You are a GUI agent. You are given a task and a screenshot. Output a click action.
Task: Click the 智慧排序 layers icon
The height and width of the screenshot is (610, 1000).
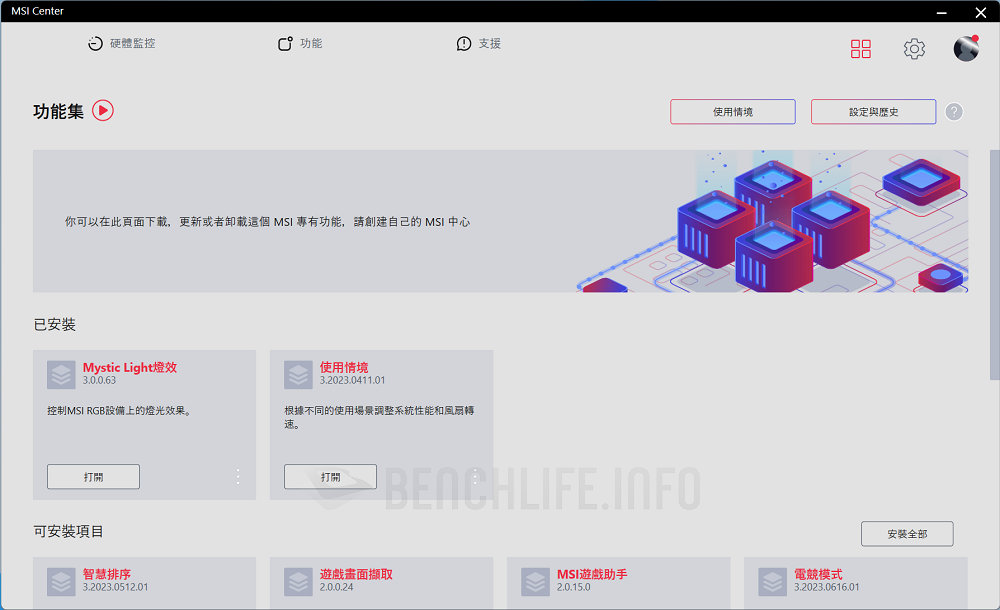click(x=62, y=581)
